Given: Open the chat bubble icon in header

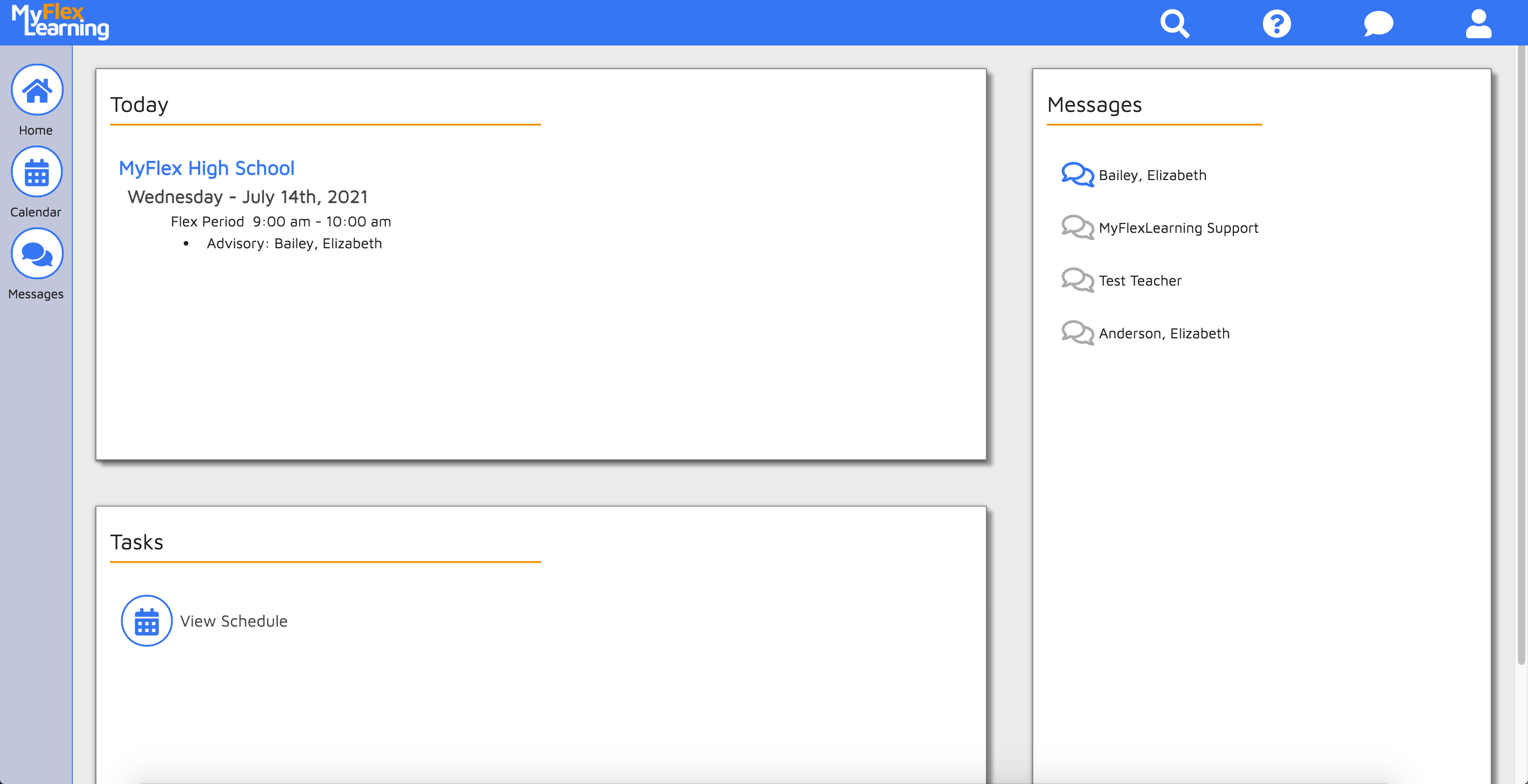Looking at the screenshot, I should pyautogui.click(x=1378, y=24).
